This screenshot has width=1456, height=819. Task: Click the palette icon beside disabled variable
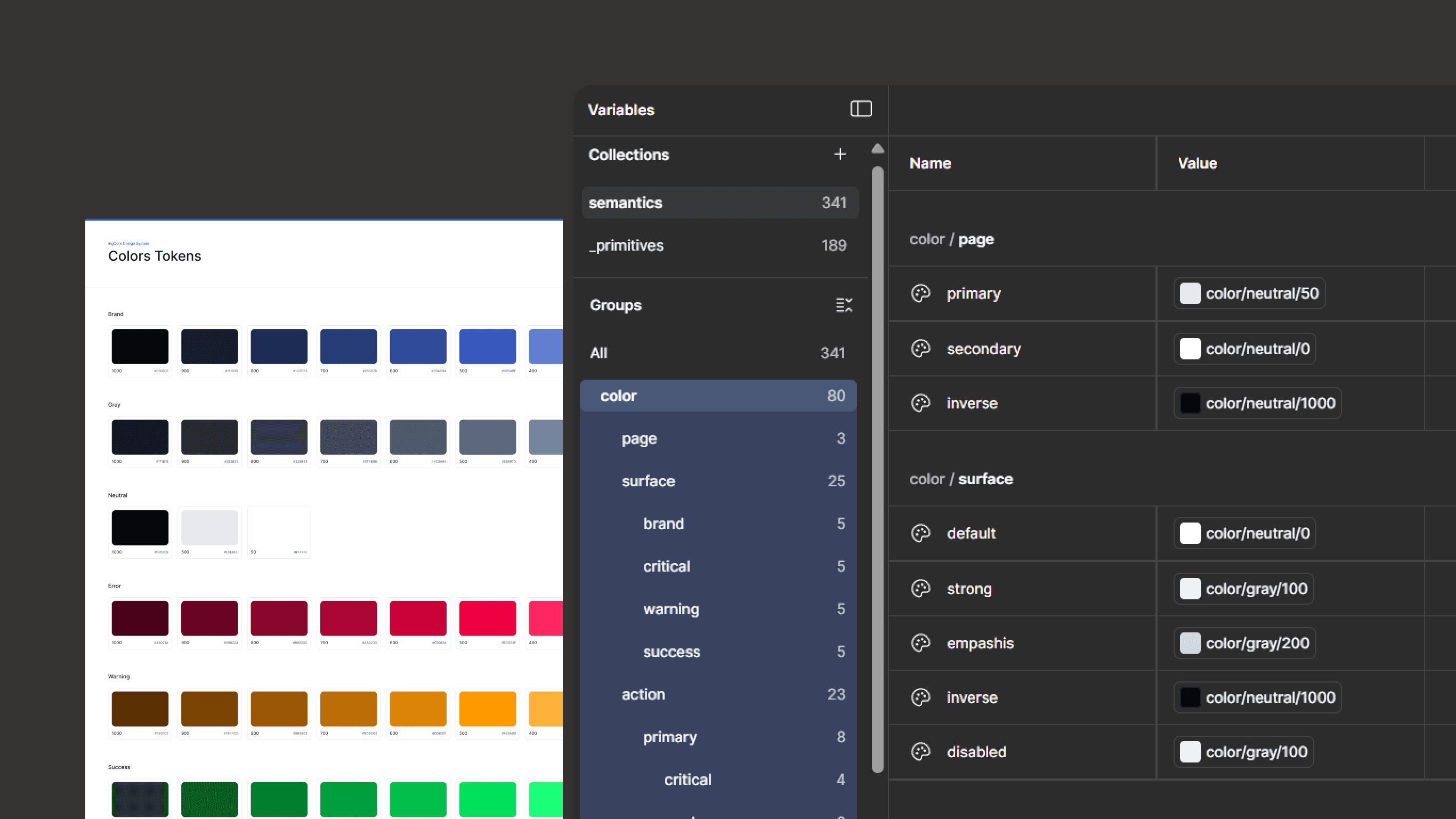[921, 751]
